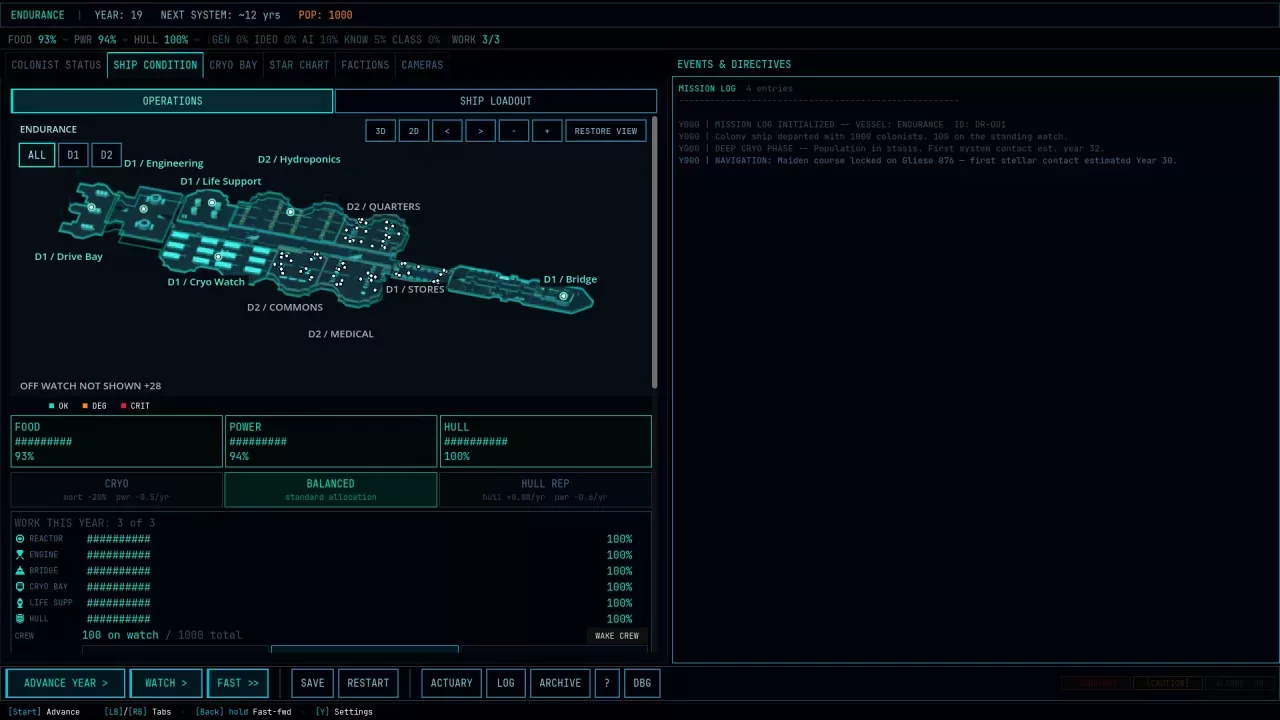
Task: Open the Star Chart tab
Action: coord(299,65)
